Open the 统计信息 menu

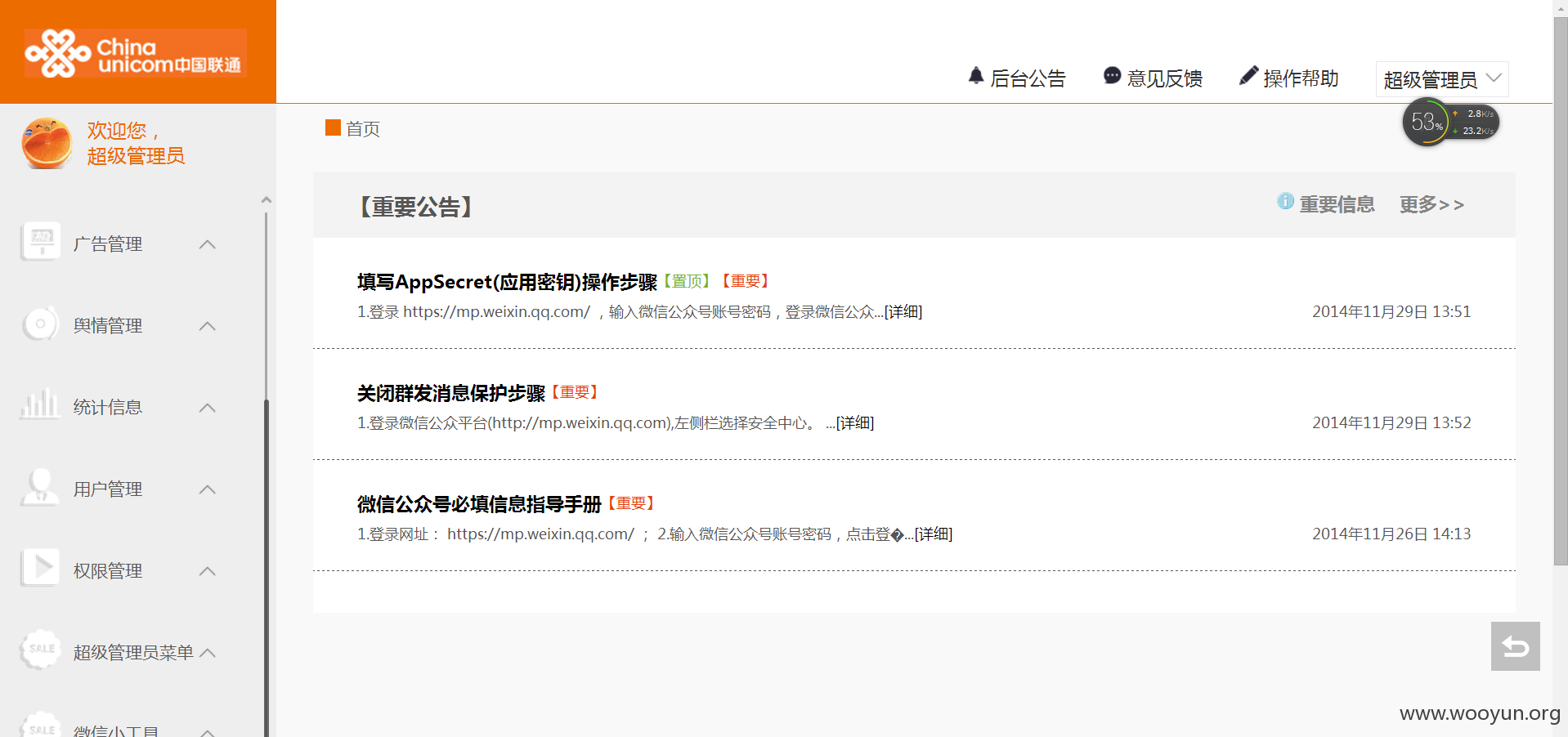tap(108, 407)
